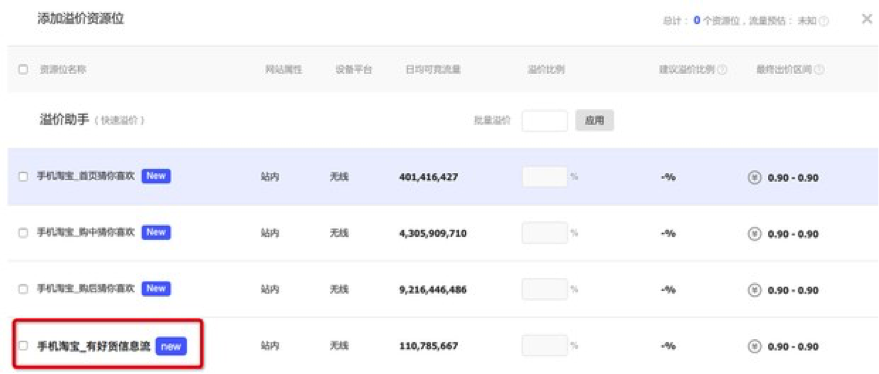Image resolution: width=879 pixels, height=374 pixels.
Task: Focus premium percent field for 购中猜你喜欢
Action: point(545,233)
